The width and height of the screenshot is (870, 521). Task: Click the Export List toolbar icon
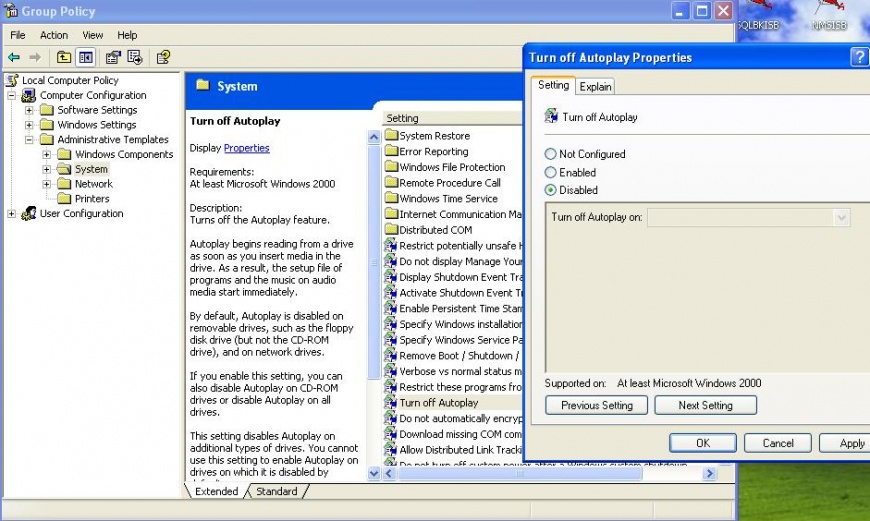135,57
